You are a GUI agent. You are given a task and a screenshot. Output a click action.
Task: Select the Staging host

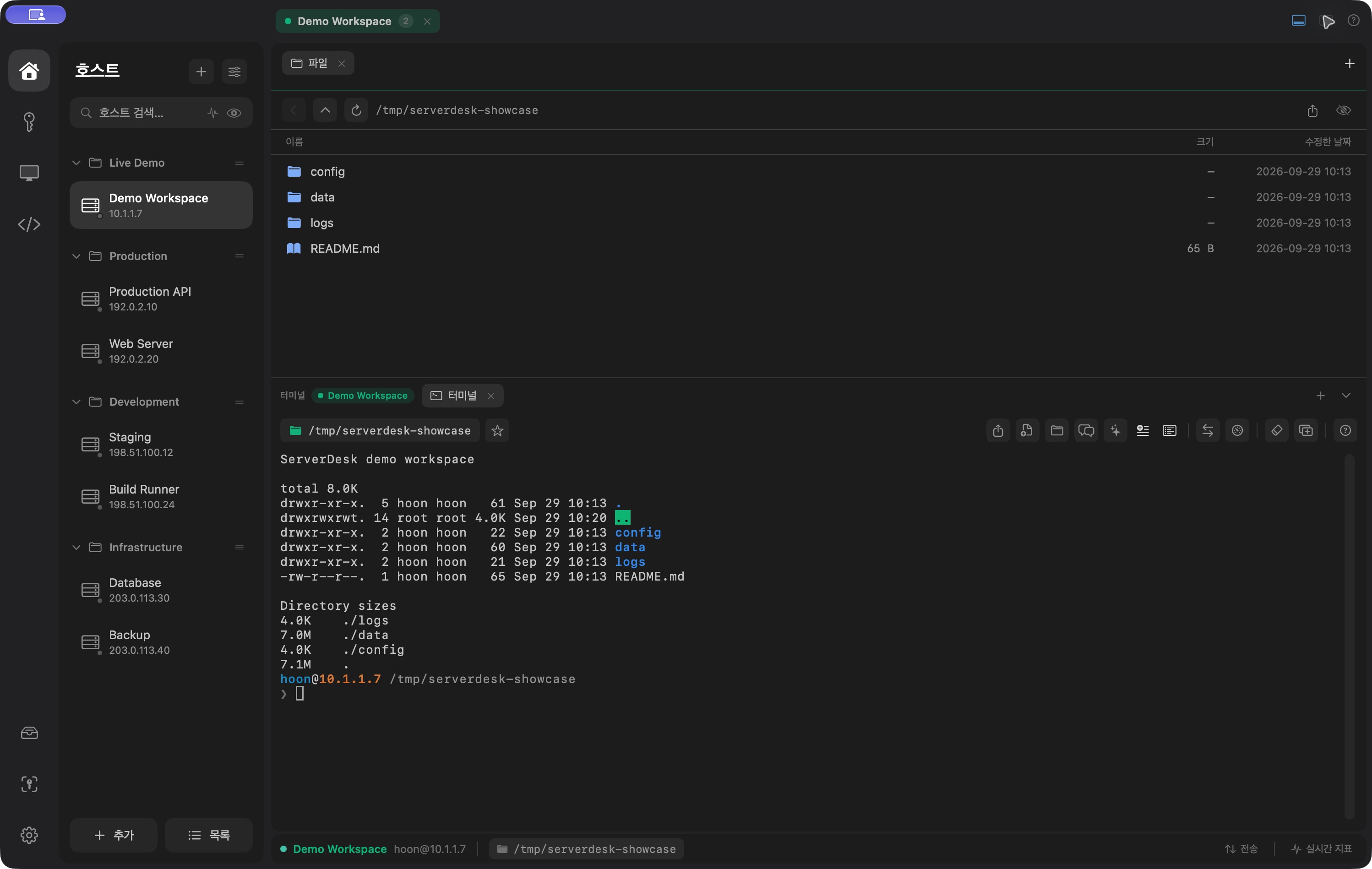pyautogui.click(x=161, y=445)
